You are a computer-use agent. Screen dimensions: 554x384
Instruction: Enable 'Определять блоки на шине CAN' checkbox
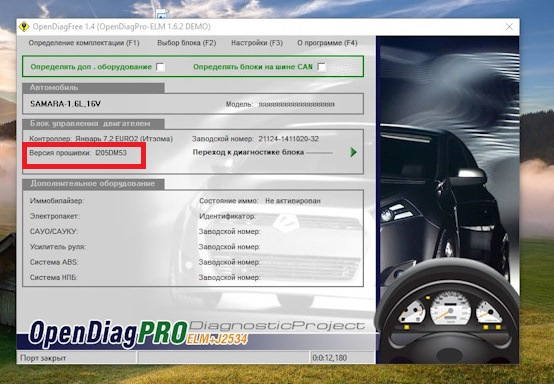pyautogui.click(x=322, y=67)
